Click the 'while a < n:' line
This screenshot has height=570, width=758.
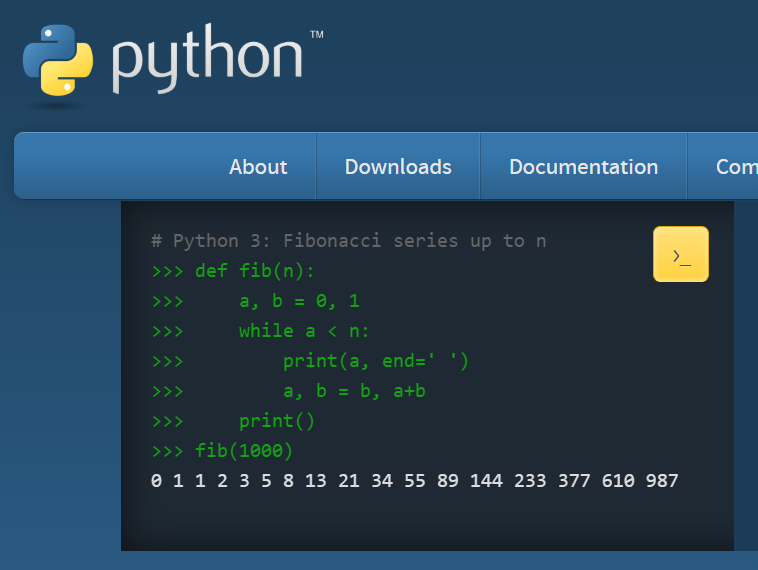[x=304, y=331]
